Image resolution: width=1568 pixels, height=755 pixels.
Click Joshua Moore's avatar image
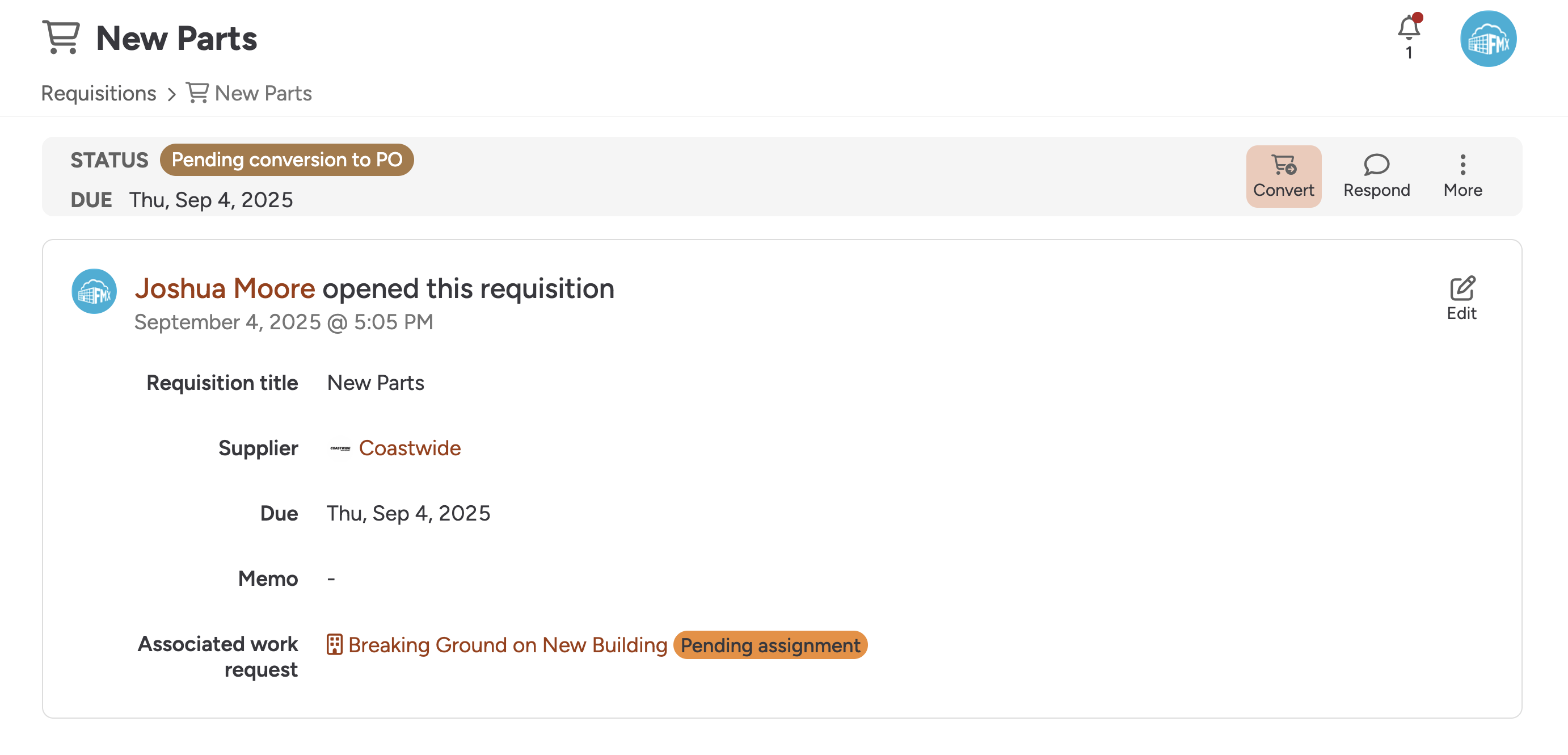click(94, 291)
